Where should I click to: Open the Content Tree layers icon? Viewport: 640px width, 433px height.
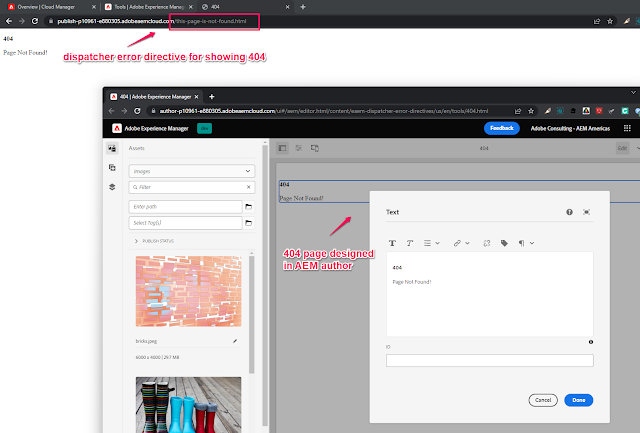click(x=112, y=187)
